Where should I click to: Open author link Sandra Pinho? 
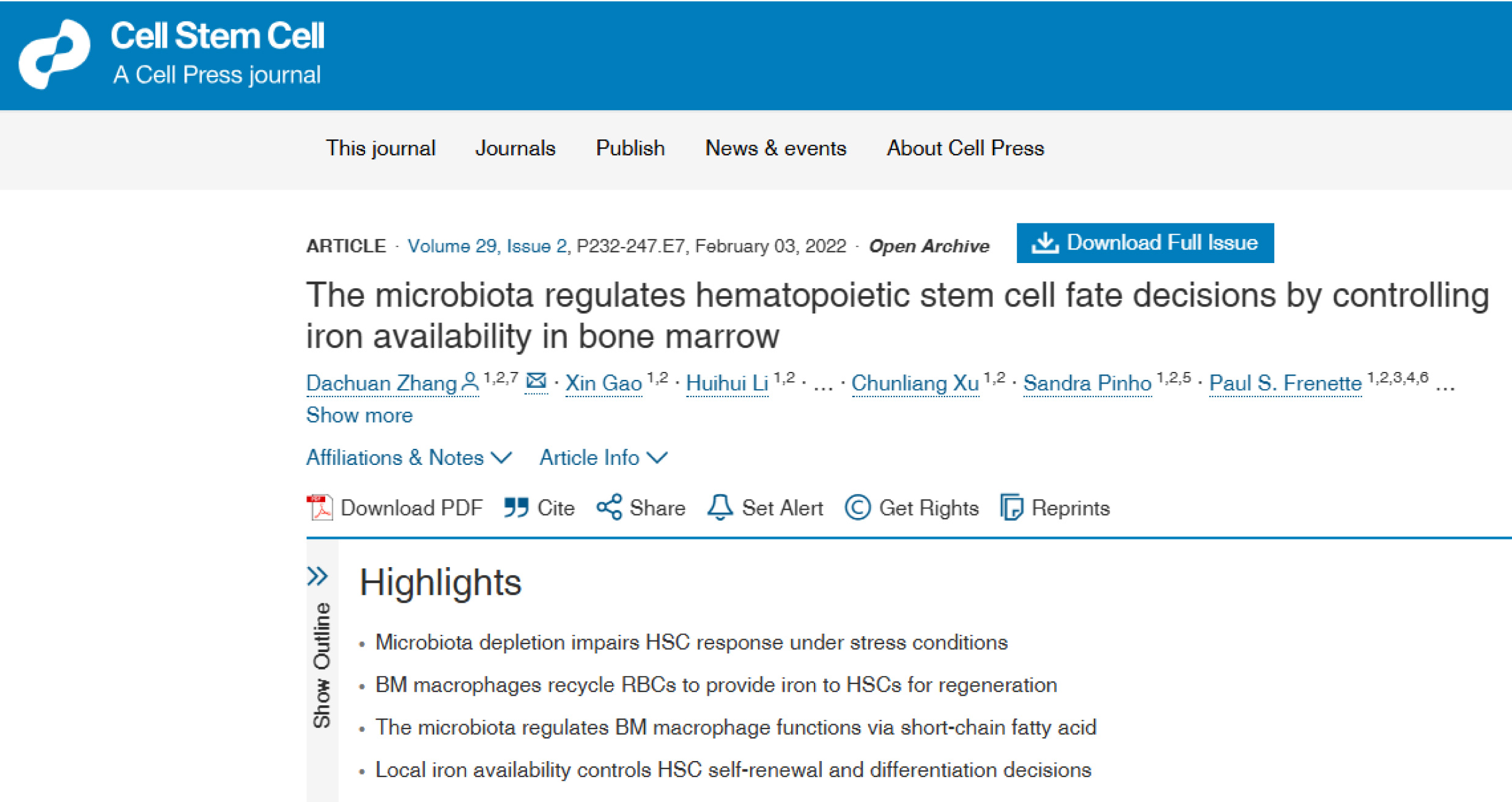pos(1086,384)
